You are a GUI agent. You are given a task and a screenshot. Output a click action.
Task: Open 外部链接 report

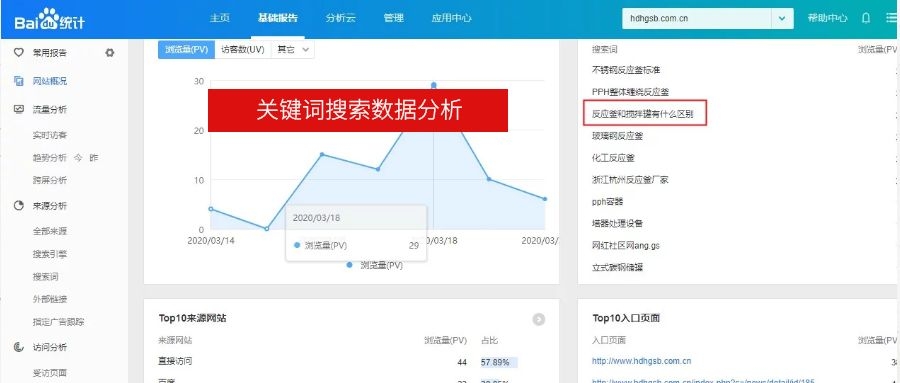(x=49, y=299)
